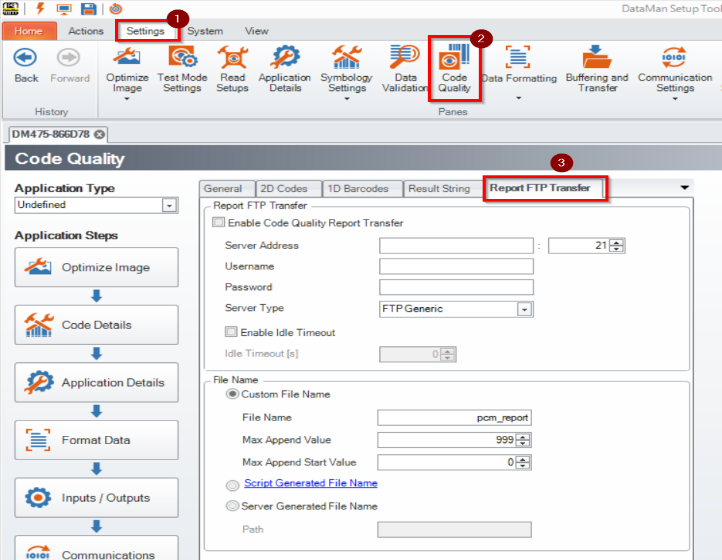Toggle the Enable Idle Timeout checkbox
Viewport: 722px width, 560px height.
point(231,332)
